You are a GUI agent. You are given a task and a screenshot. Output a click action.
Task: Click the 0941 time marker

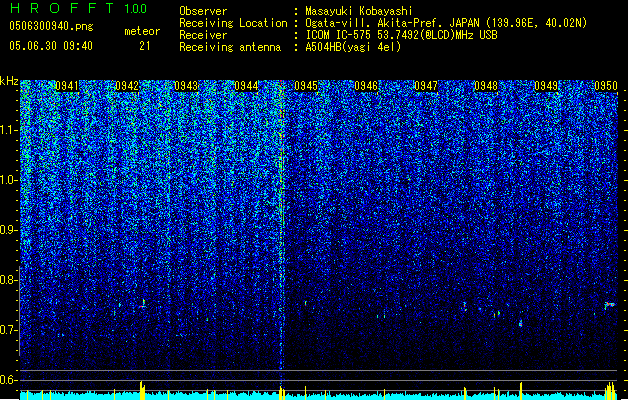(x=67, y=86)
